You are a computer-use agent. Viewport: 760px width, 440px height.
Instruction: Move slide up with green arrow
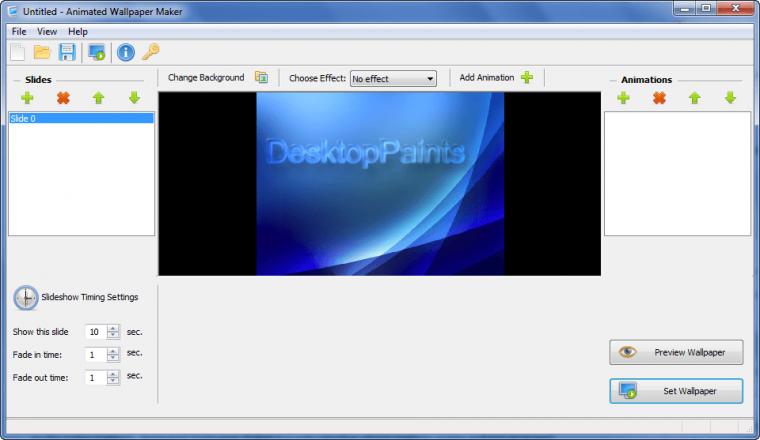[98, 98]
